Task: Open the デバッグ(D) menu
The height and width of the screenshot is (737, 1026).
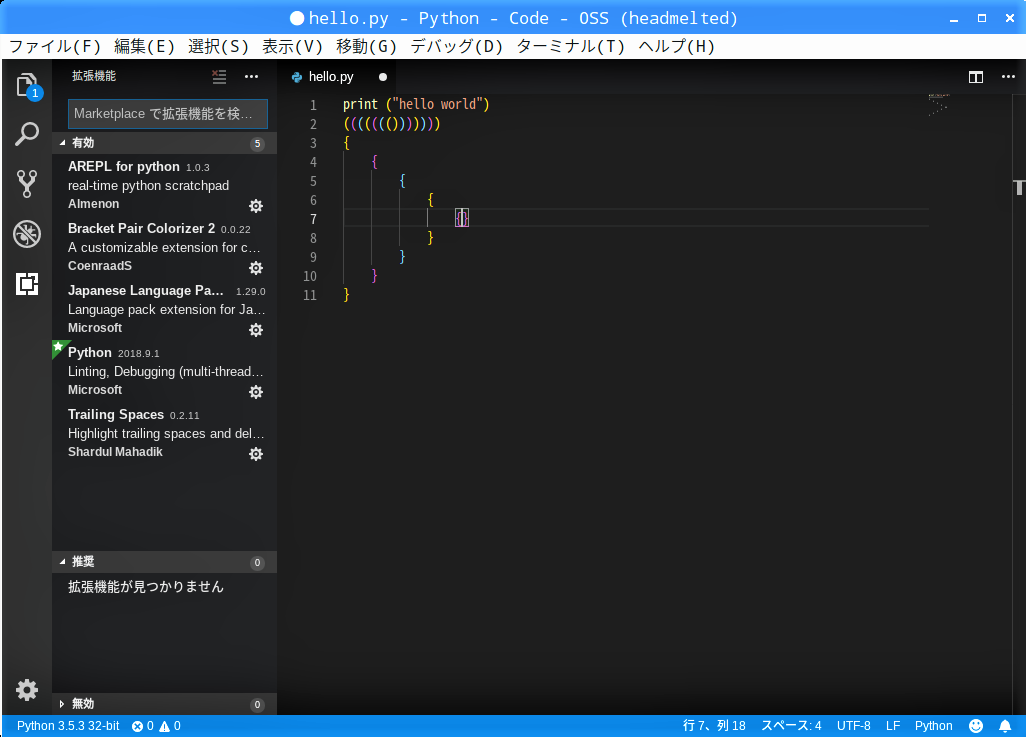Action: coord(456,46)
